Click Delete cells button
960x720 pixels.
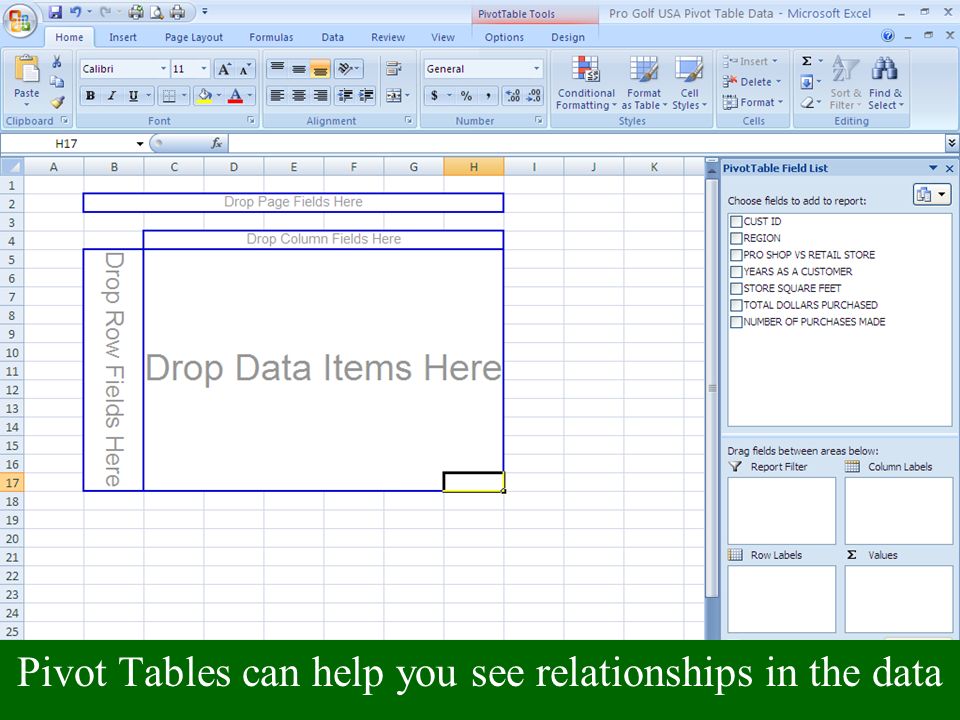pos(752,81)
